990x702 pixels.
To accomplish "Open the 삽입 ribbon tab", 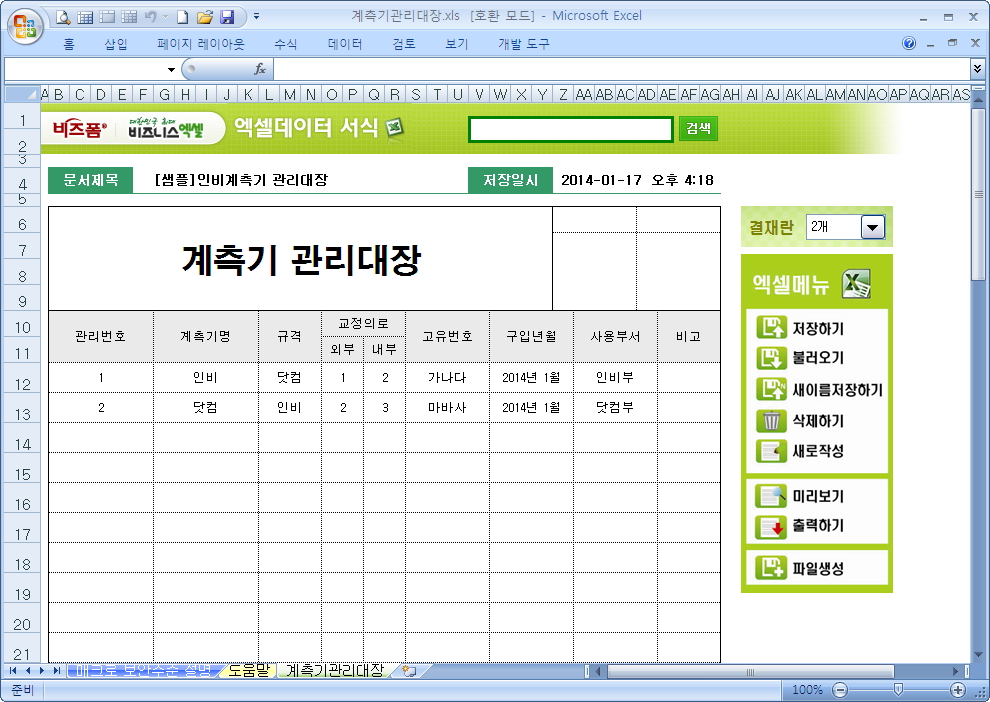I will [x=116, y=44].
